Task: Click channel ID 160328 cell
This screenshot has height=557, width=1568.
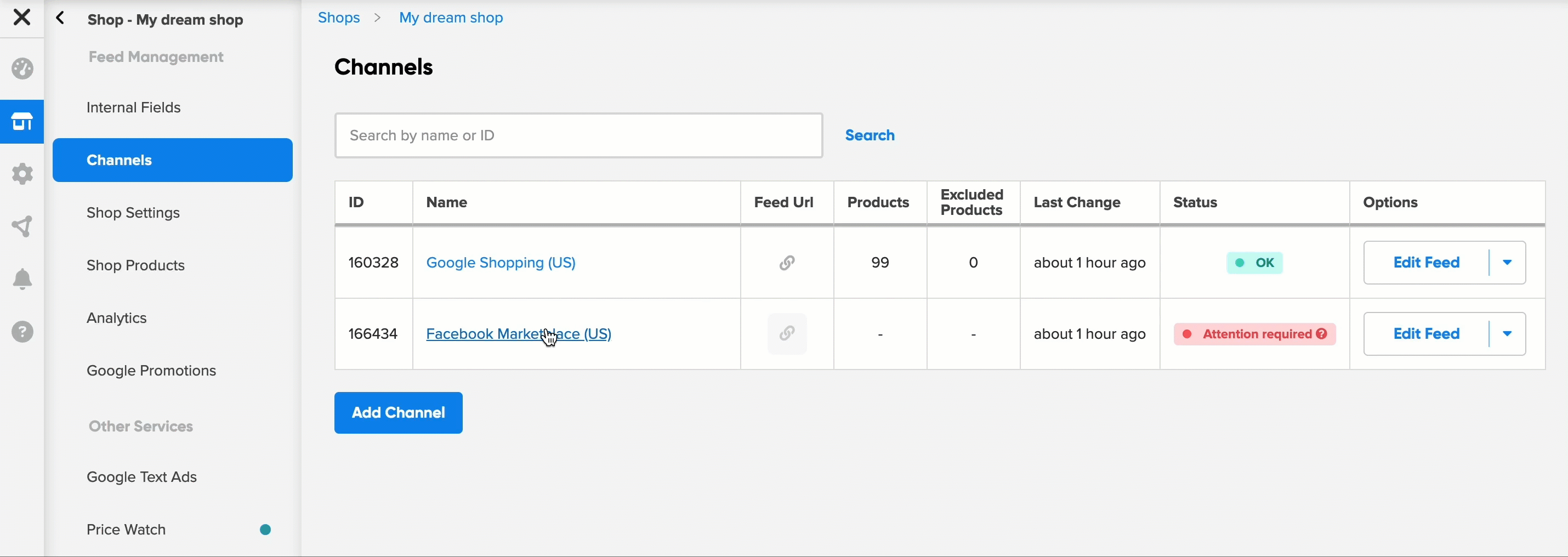Action: tap(373, 263)
